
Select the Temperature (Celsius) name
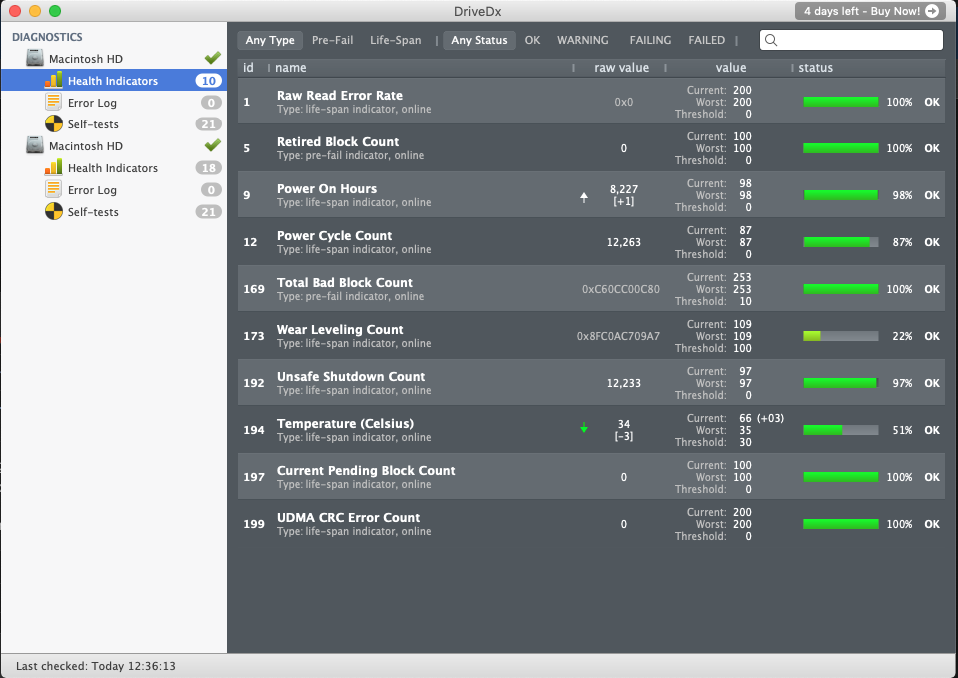(x=345, y=423)
